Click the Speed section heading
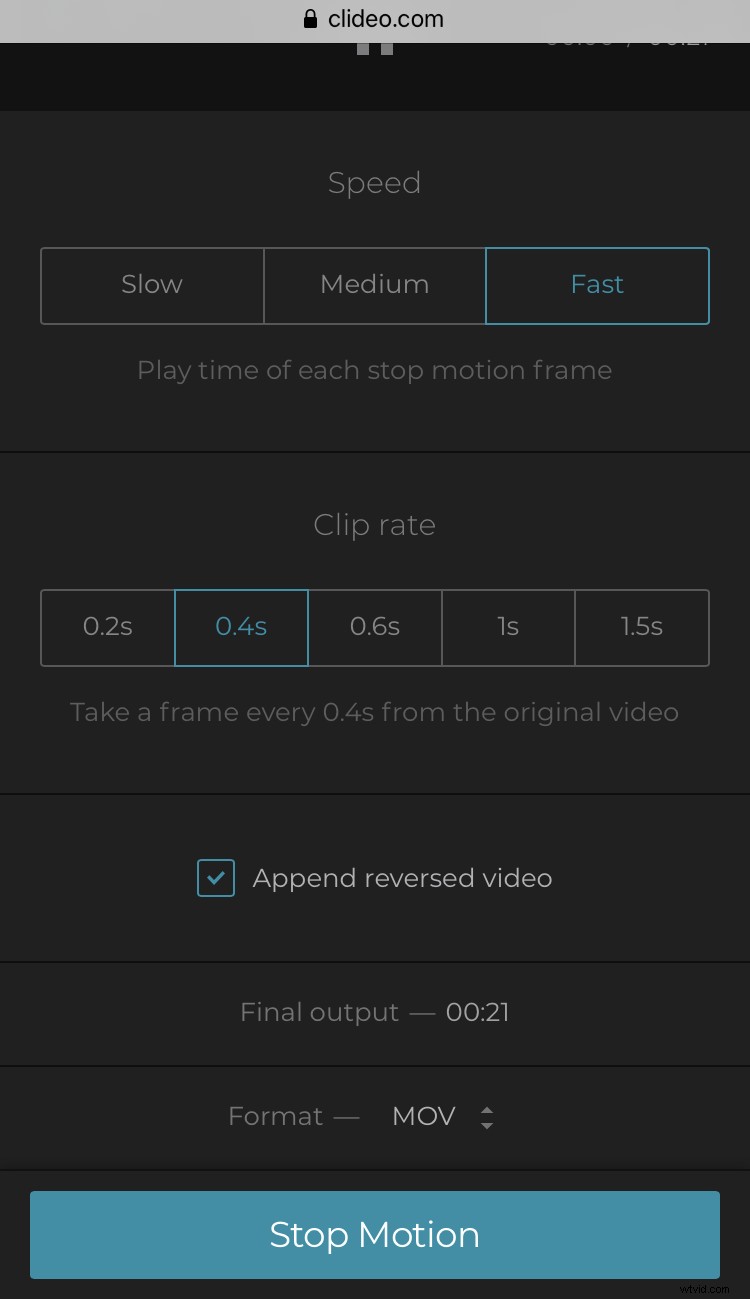 point(374,183)
